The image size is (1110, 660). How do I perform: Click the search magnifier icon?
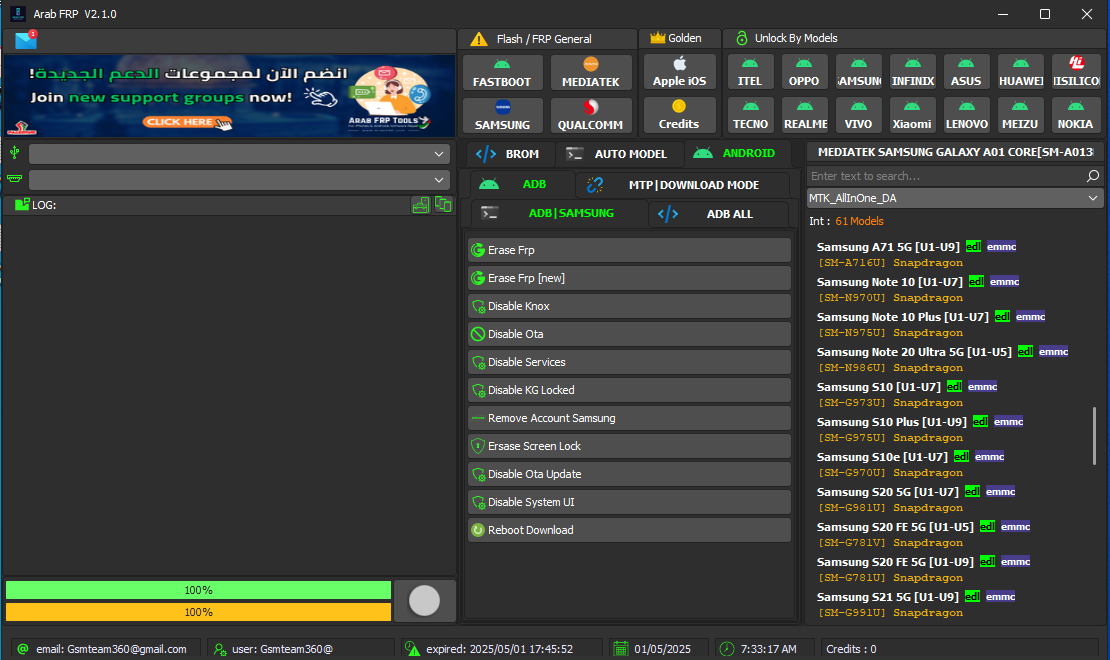(x=1092, y=176)
